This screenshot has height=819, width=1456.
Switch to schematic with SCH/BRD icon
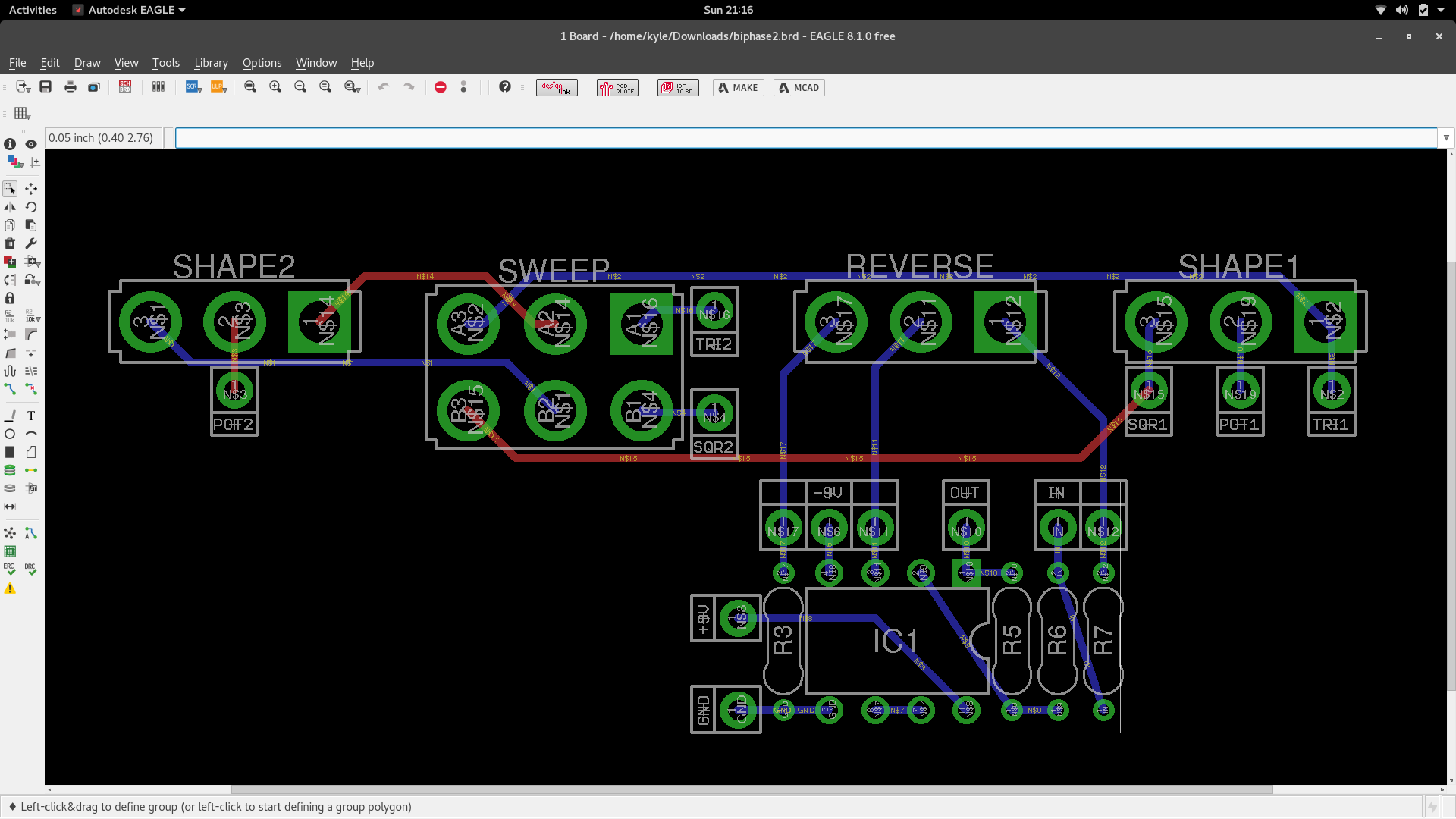coord(125,87)
